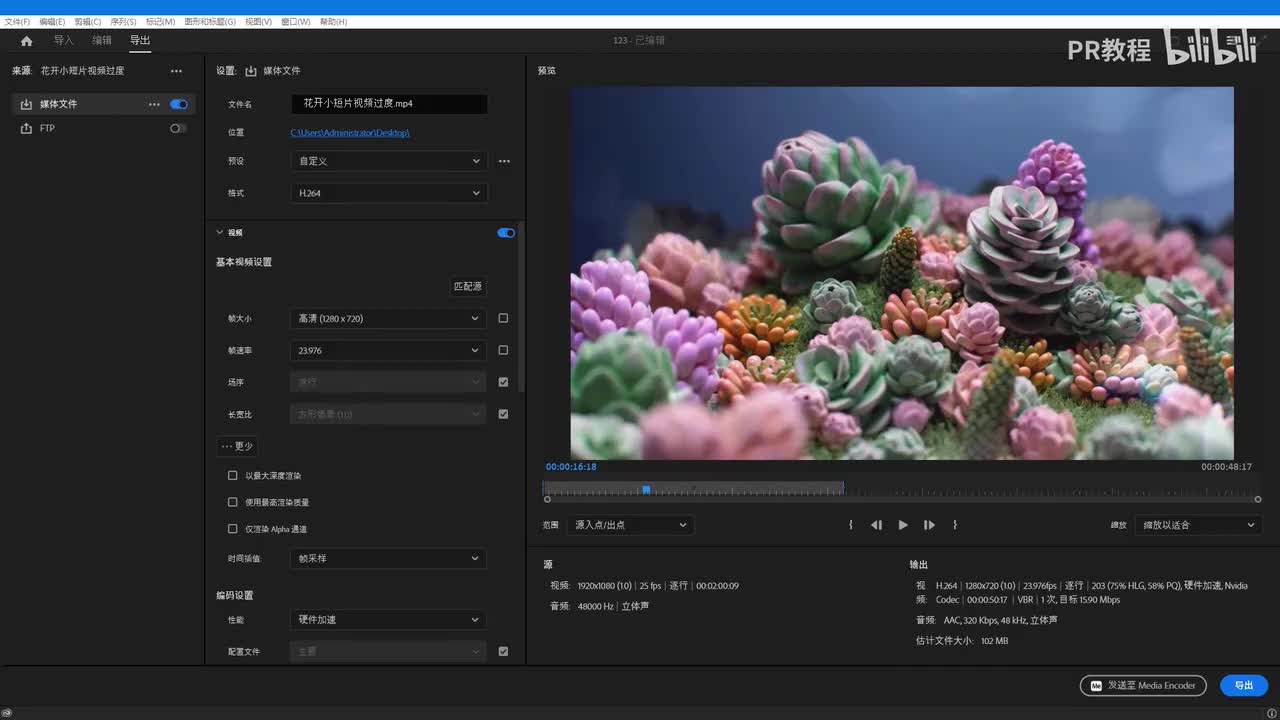The image size is (1280, 720).
Task: Enable the FTP destination toggle
Action: 178,128
